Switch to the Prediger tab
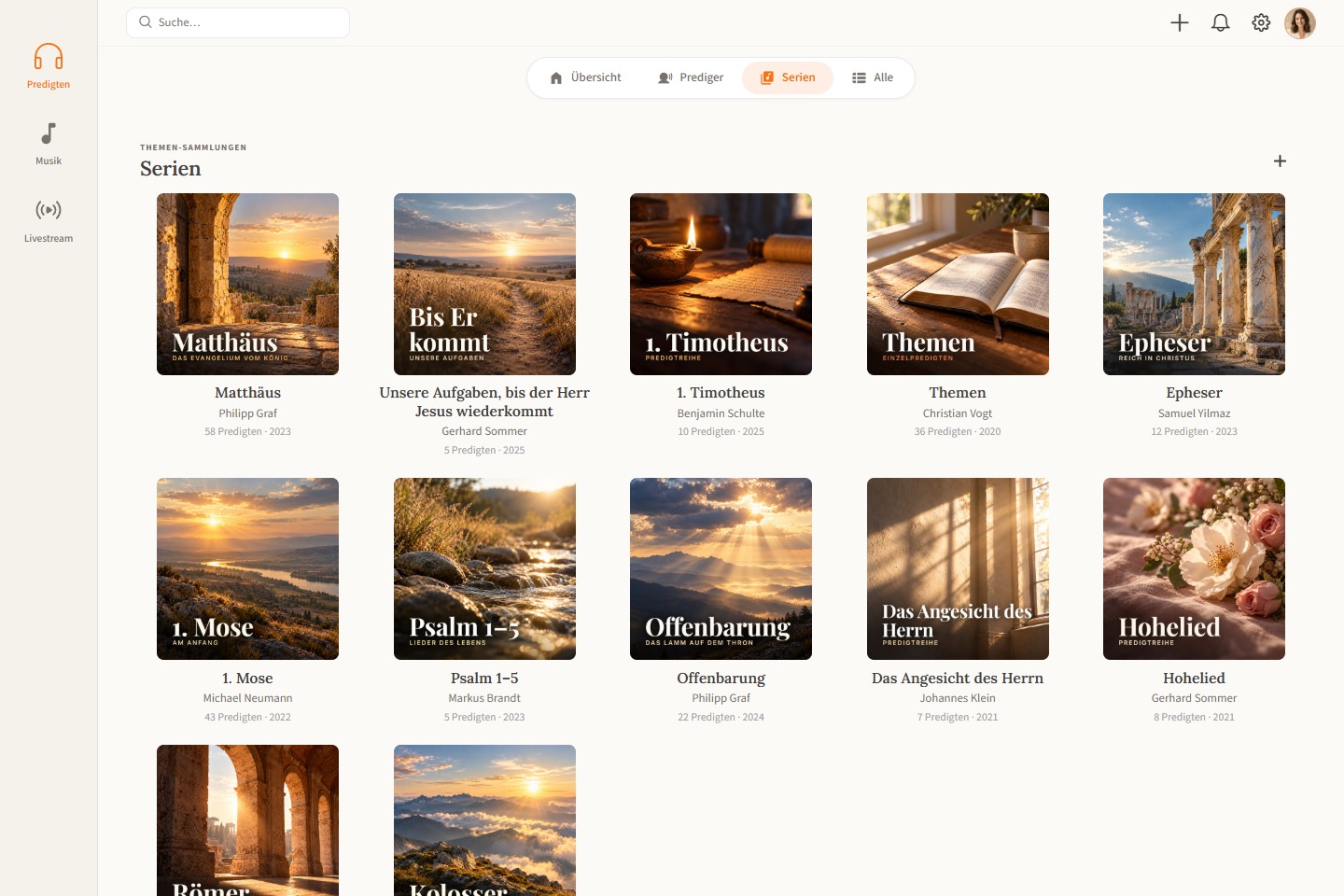The image size is (1344, 896). tap(691, 77)
